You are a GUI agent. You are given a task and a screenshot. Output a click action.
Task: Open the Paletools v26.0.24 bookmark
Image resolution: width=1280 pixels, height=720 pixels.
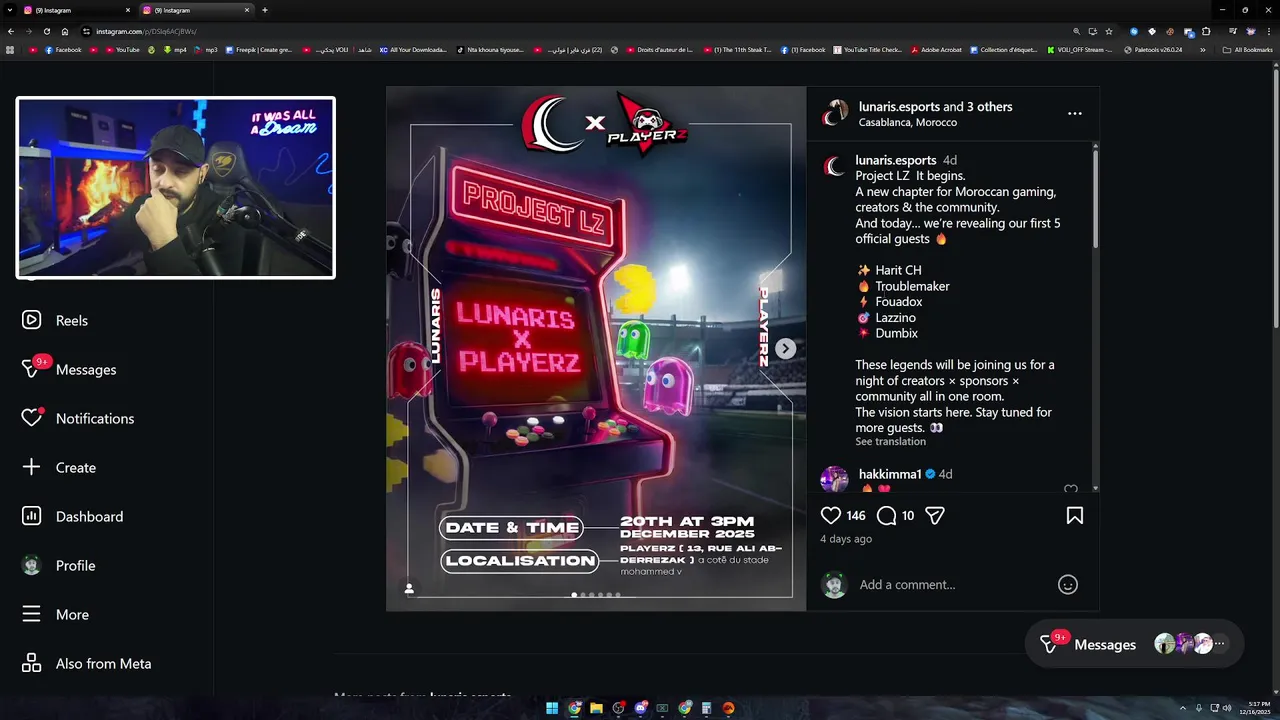point(1153,49)
